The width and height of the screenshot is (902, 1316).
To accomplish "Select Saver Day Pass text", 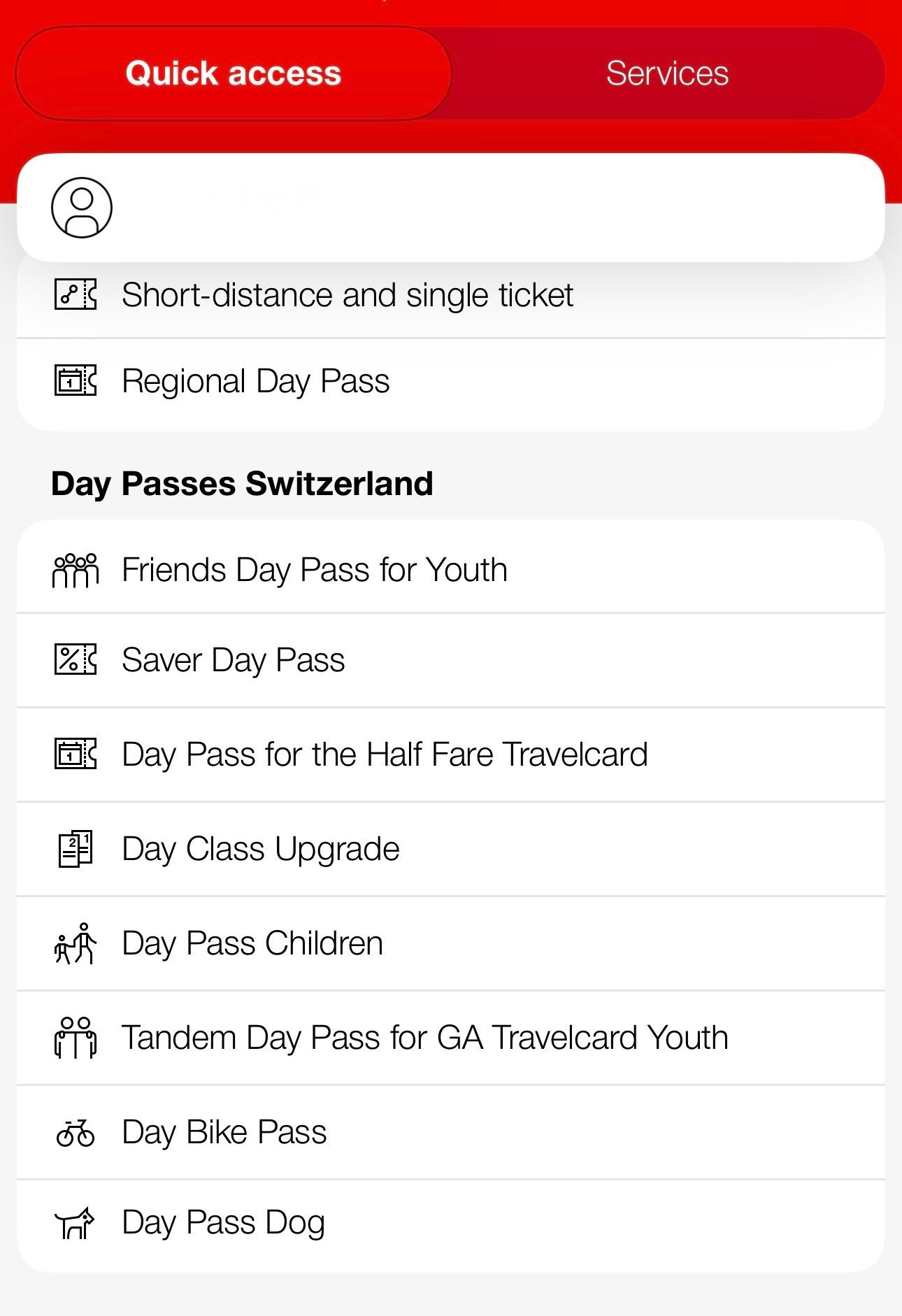I will click(x=234, y=660).
